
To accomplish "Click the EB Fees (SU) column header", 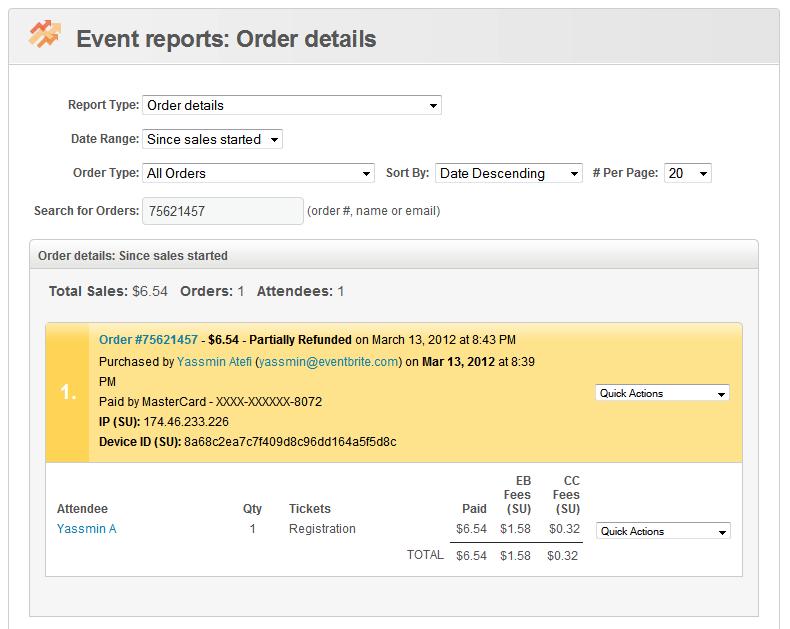I will tap(517, 494).
